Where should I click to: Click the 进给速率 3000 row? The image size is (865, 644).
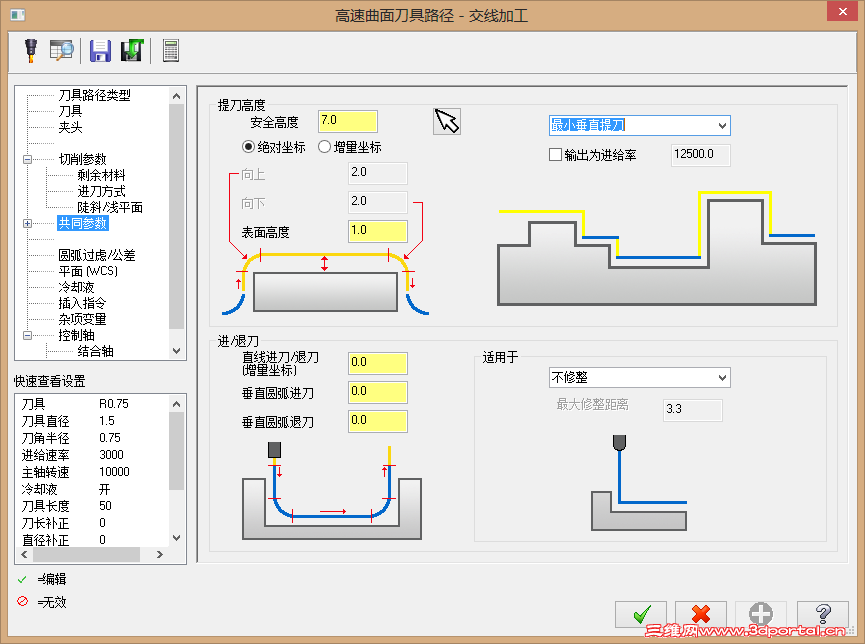tap(92, 455)
